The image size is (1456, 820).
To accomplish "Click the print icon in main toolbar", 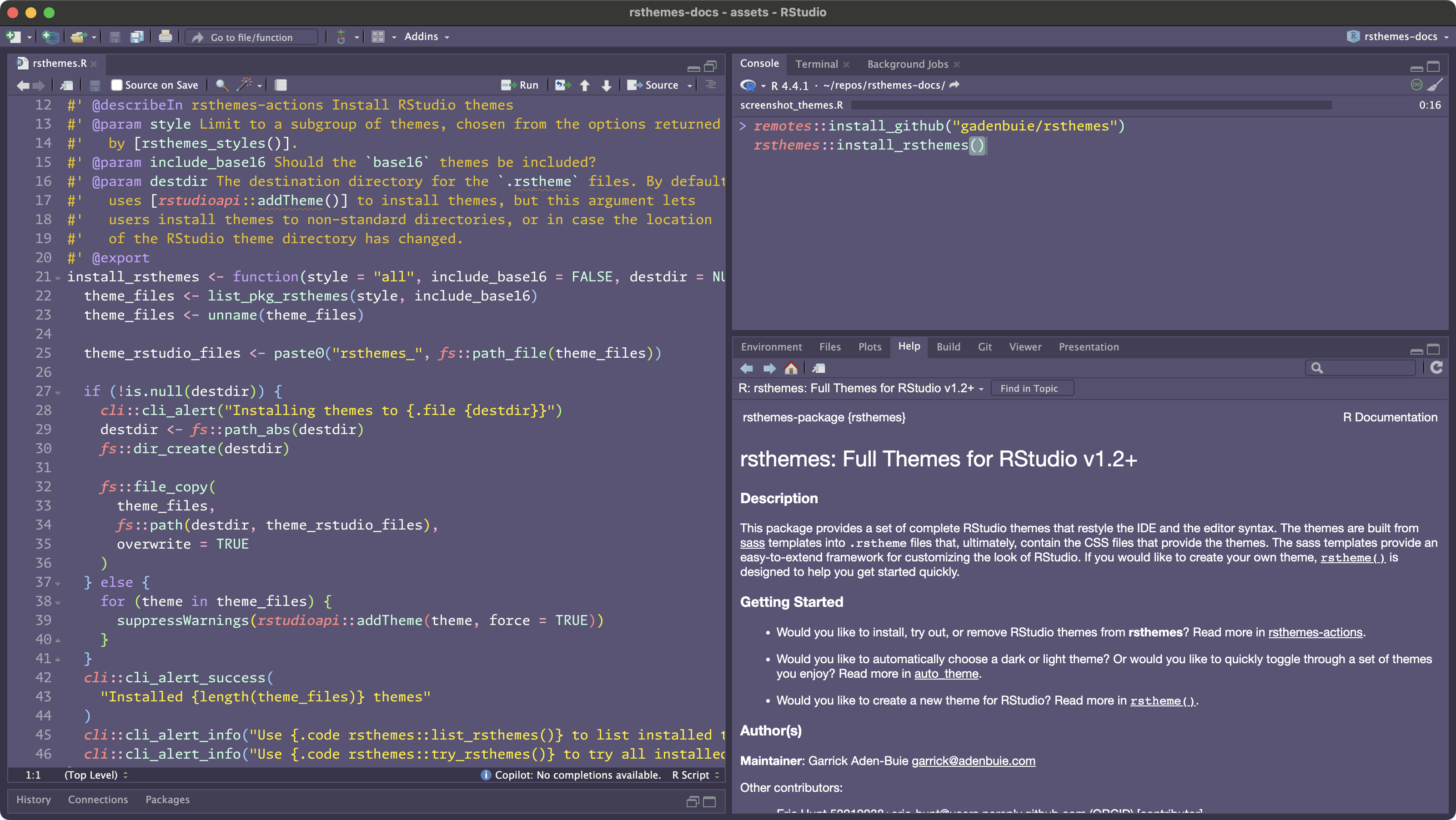I will click(165, 37).
